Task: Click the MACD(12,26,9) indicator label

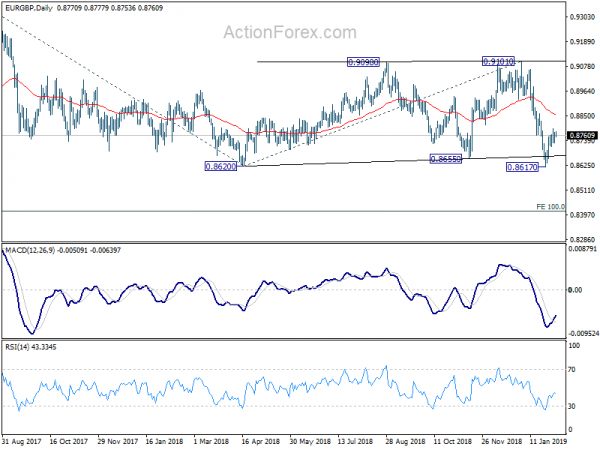Action: tap(30, 250)
